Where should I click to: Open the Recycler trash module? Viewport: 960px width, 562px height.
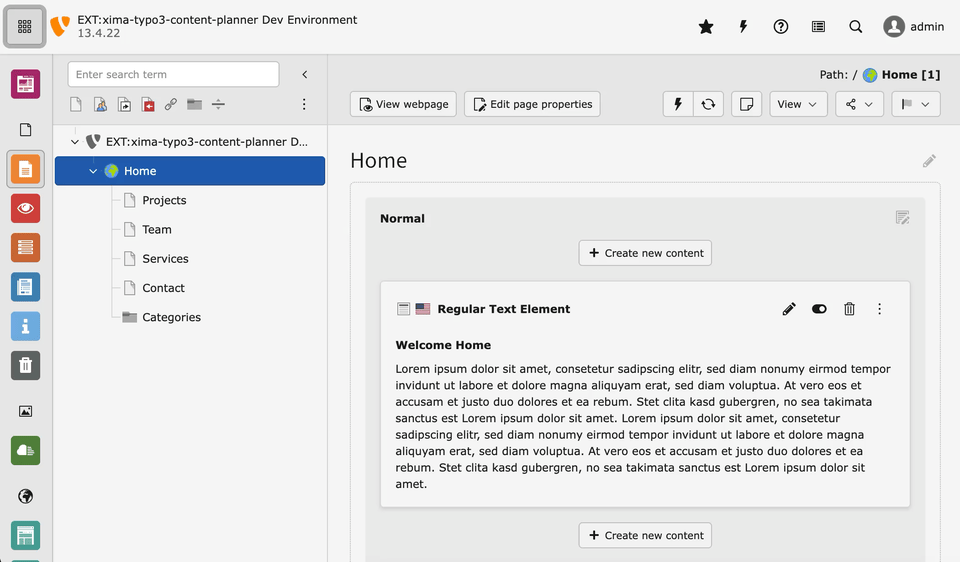[x=25, y=365]
